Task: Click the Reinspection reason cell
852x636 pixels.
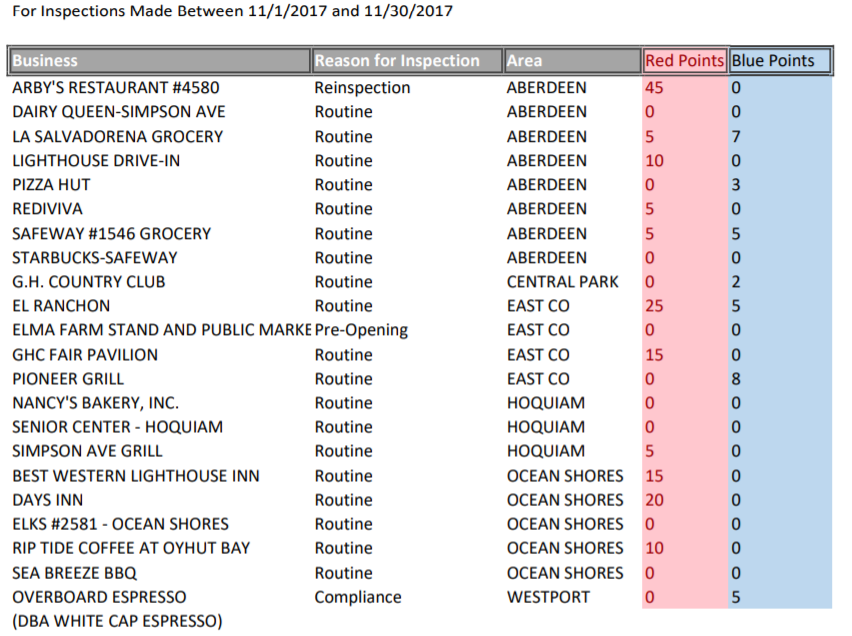Action: pyautogui.click(x=362, y=88)
